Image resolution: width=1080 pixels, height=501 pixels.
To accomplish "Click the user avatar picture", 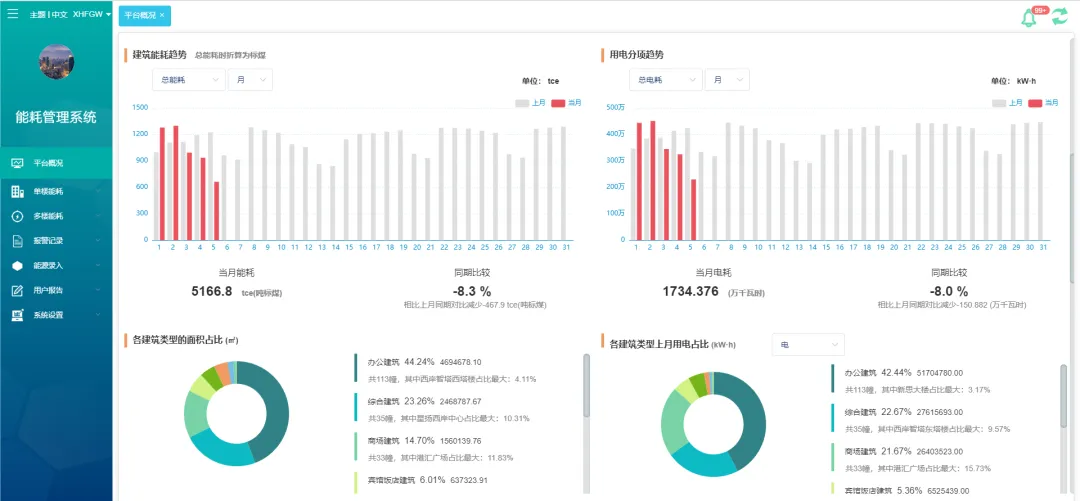I will coord(56,62).
